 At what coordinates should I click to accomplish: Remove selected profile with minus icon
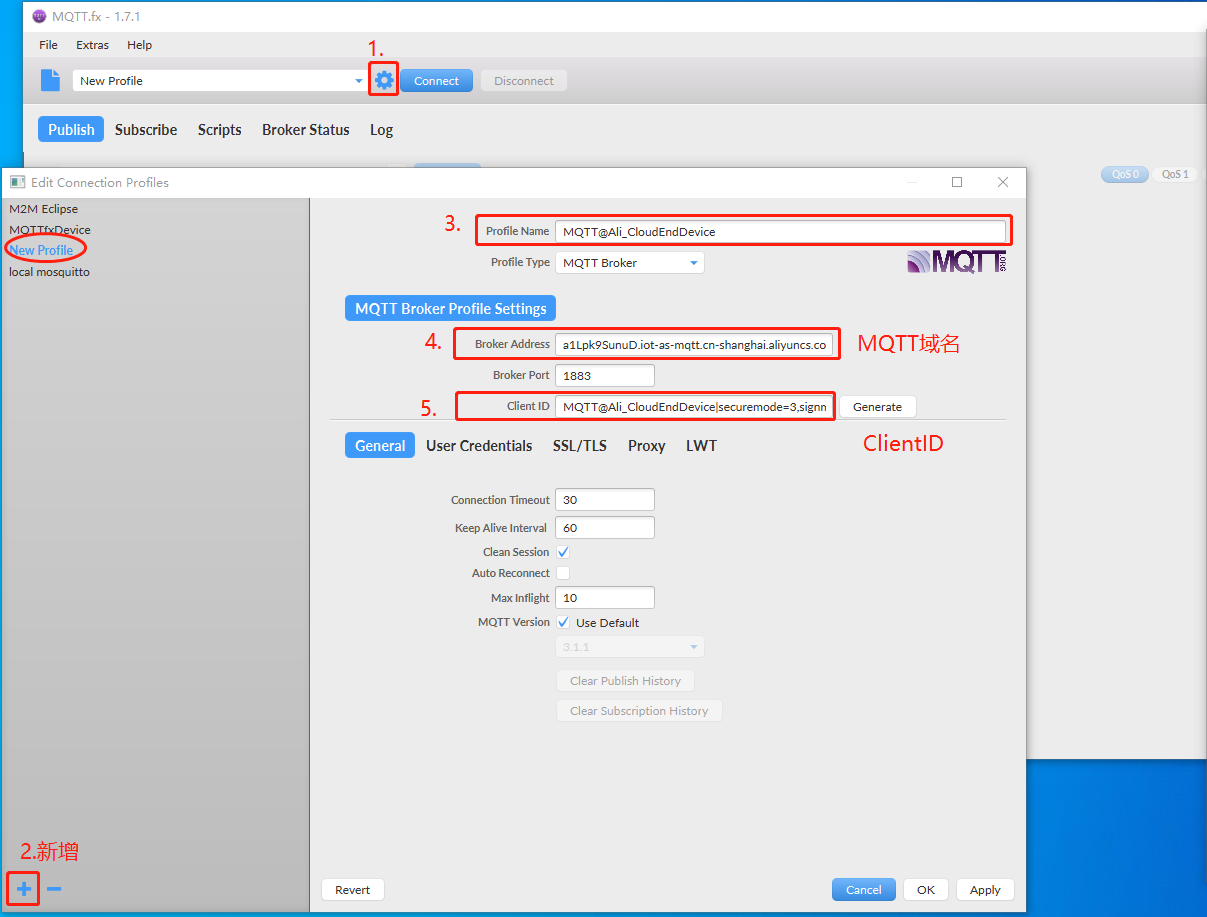[54, 888]
